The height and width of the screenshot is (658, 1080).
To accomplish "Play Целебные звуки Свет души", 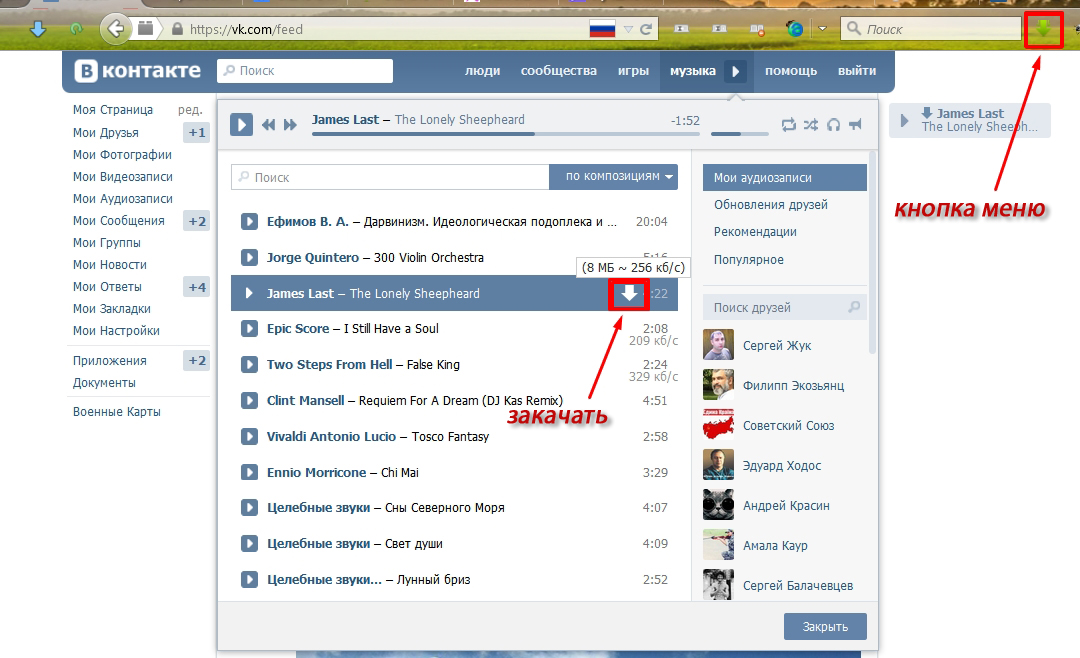I will pyautogui.click(x=249, y=544).
